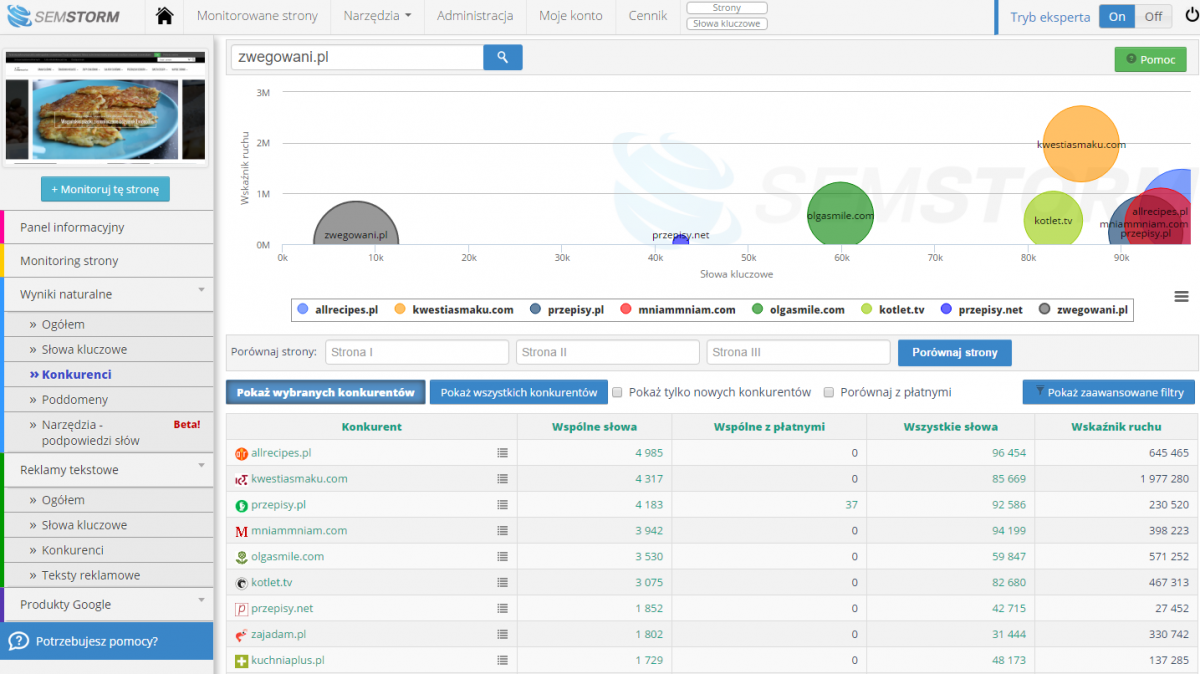Click the green Pomoc button
The image size is (1200, 674).
(x=1150, y=59)
